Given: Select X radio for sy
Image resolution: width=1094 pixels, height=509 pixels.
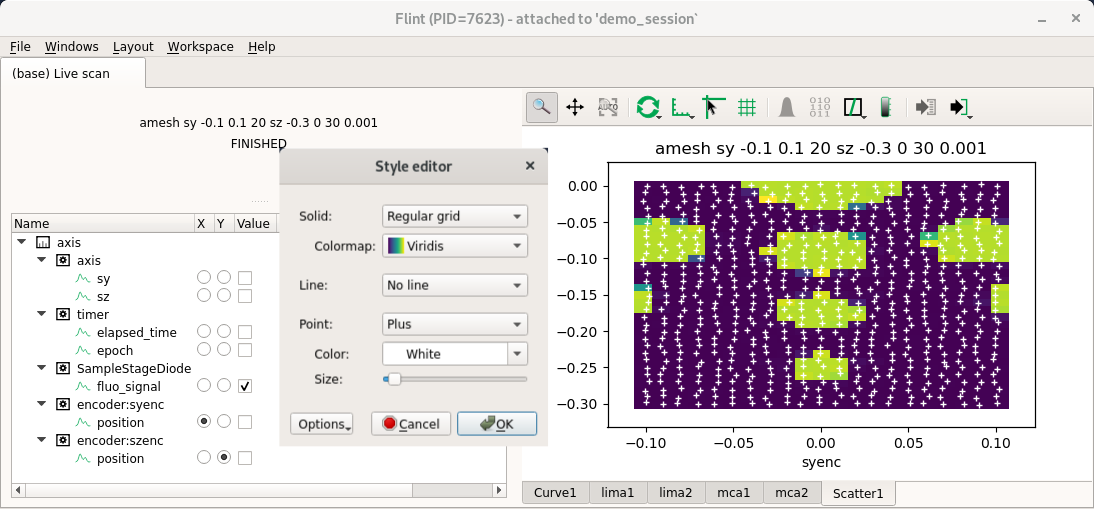Looking at the screenshot, I should [x=204, y=278].
